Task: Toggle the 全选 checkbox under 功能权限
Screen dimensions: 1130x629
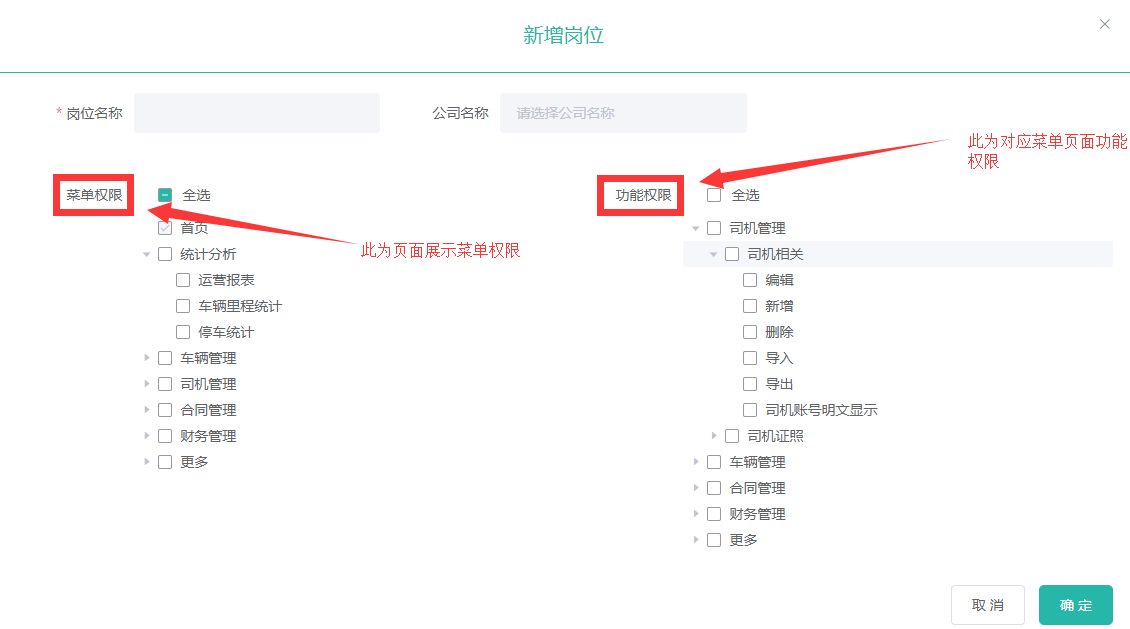Action: pos(714,195)
